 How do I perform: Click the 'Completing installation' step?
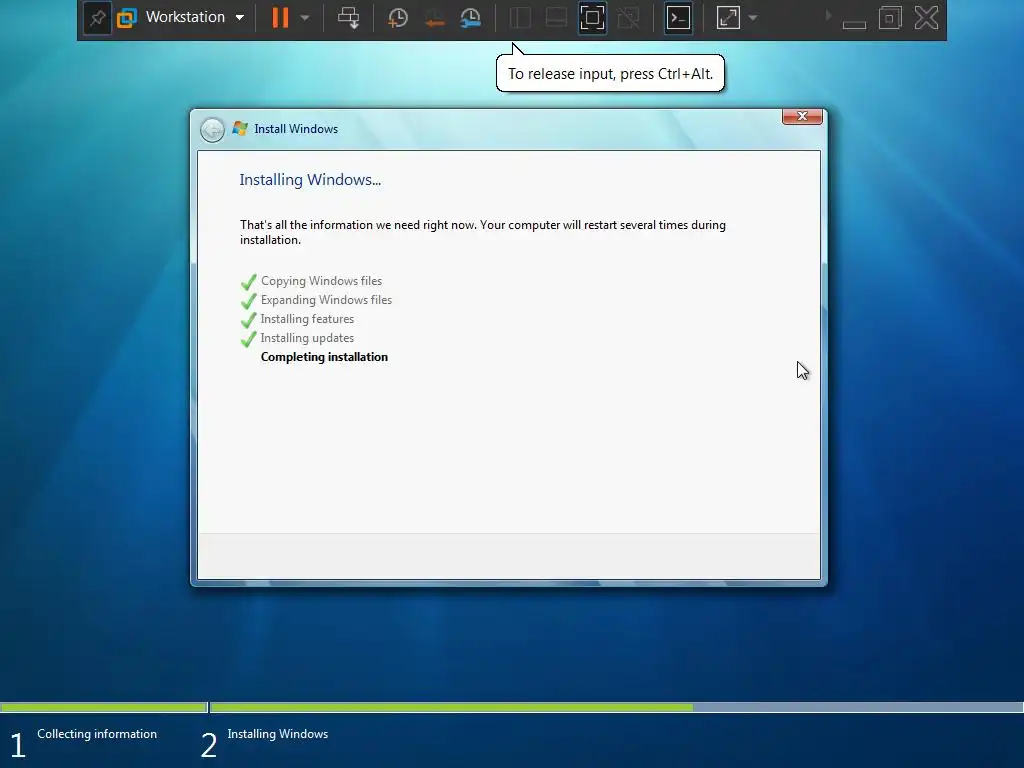tap(324, 357)
